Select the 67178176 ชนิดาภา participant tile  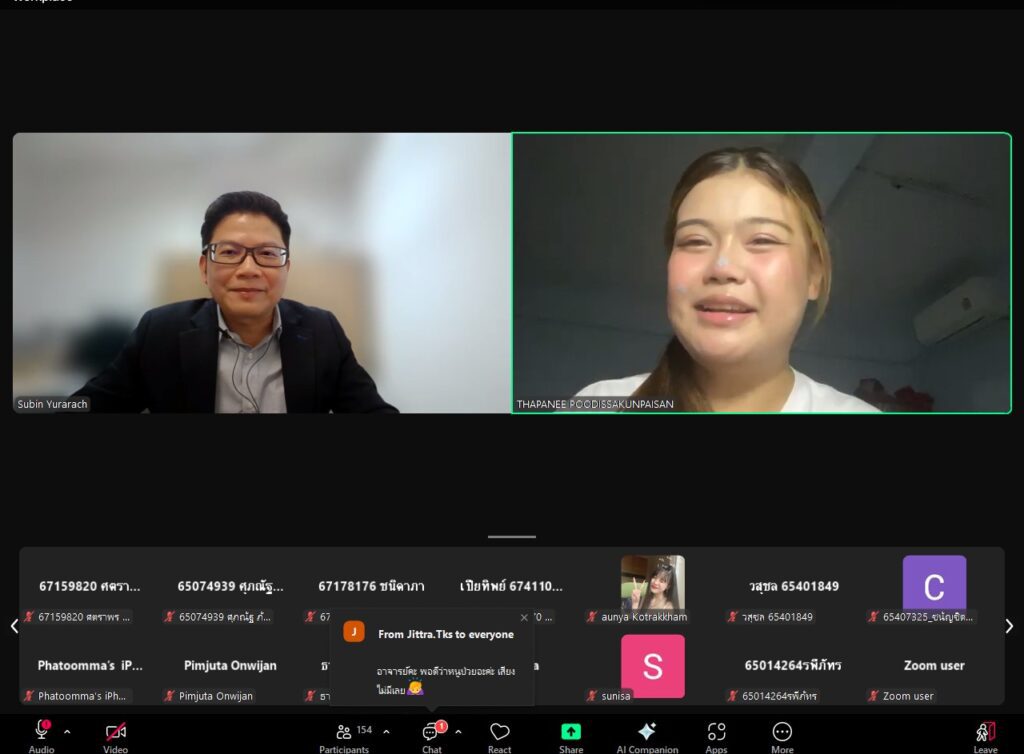click(x=371, y=586)
